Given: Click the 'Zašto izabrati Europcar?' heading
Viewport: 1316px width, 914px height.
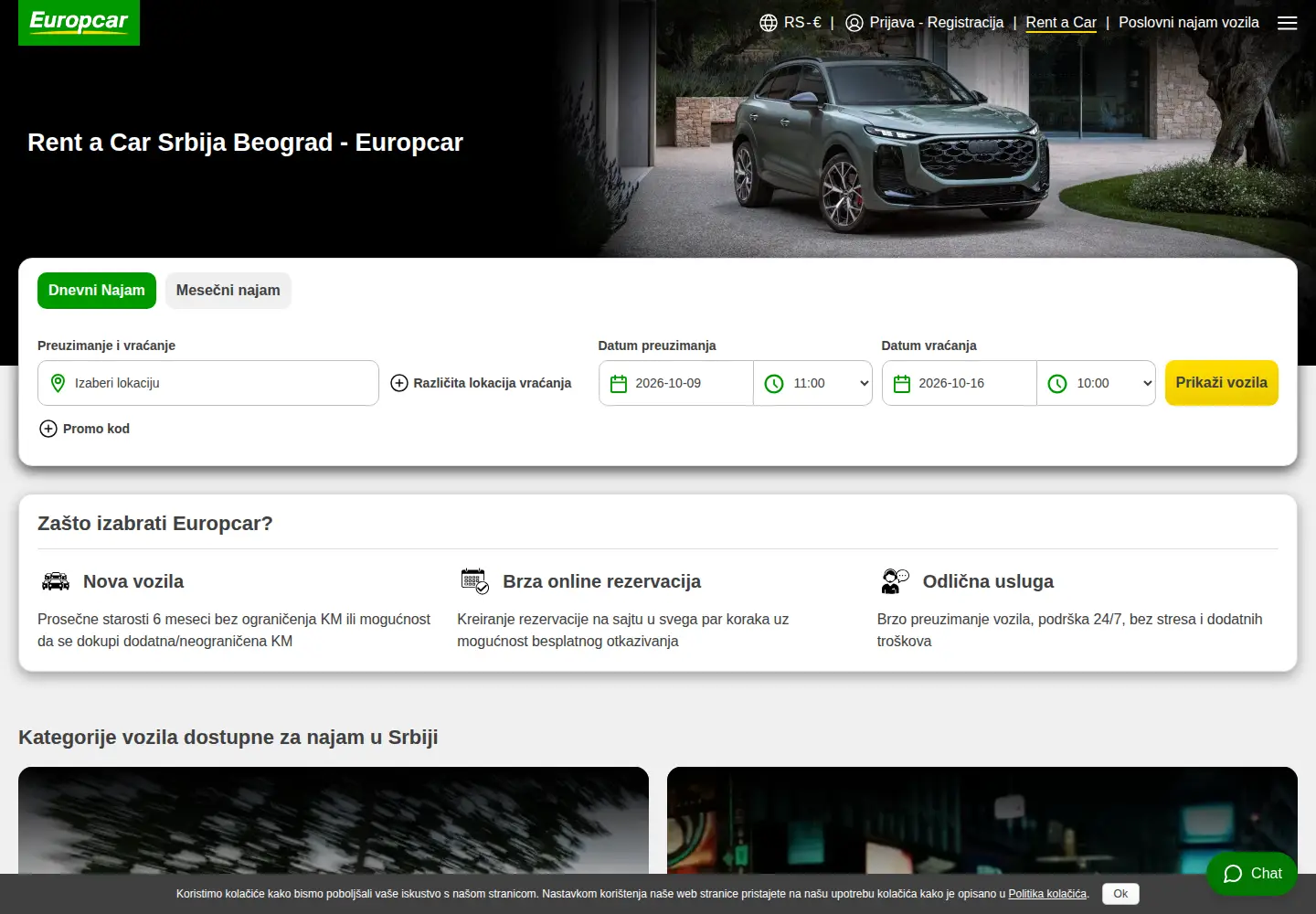Looking at the screenshot, I should point(155,524).
